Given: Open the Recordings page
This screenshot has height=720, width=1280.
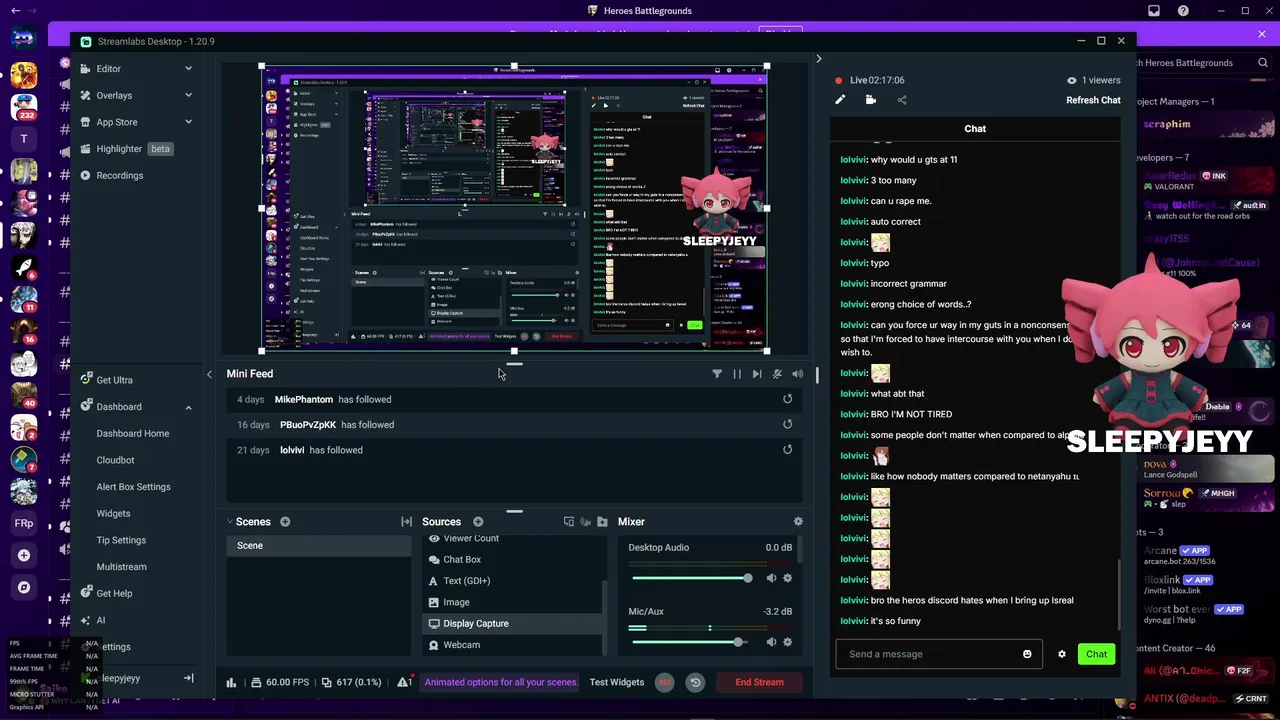Looking at the screenshot, I should pyautogui.click(x=119, y=175).
